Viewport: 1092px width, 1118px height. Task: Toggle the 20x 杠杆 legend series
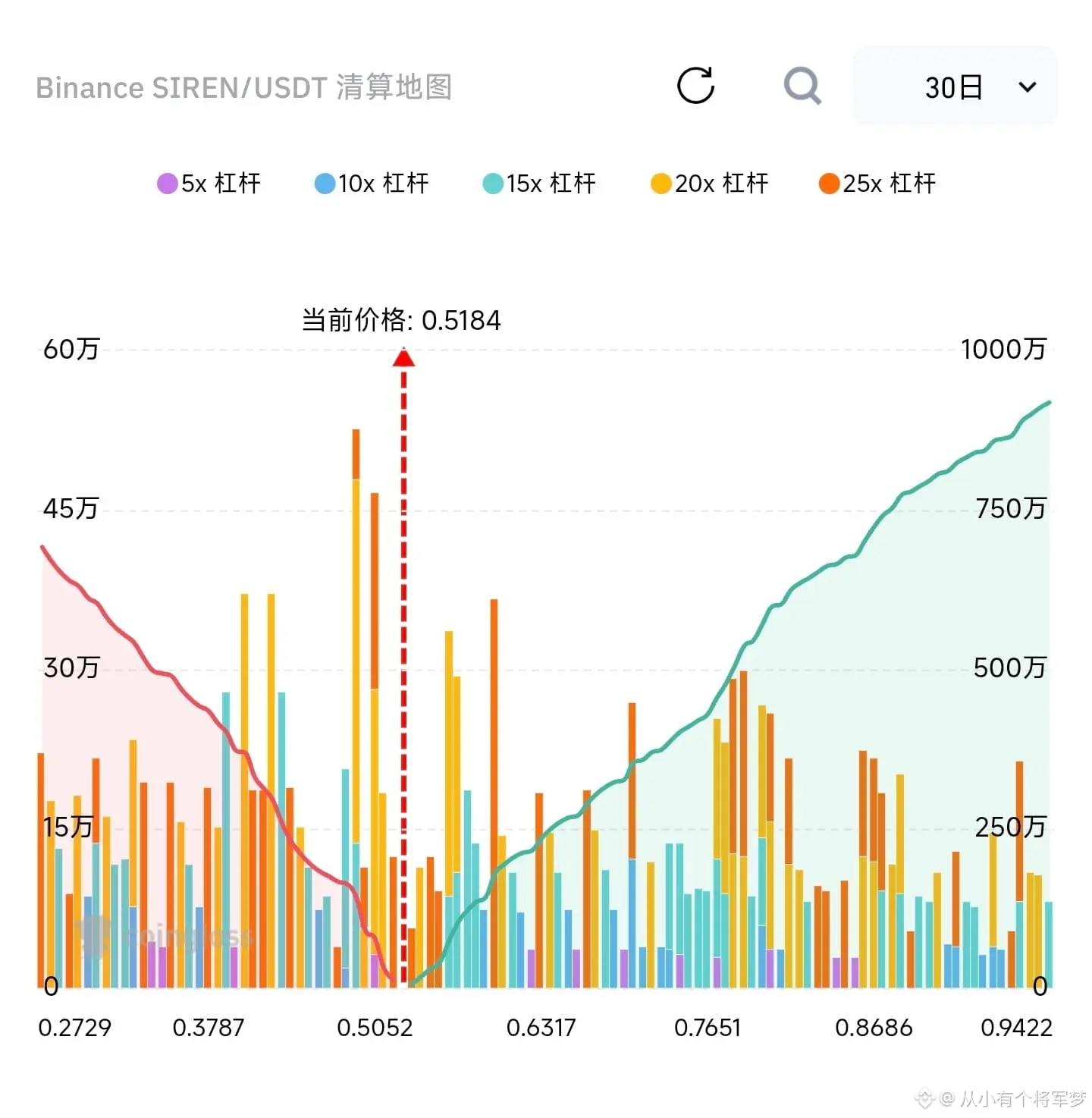(709, 184)
